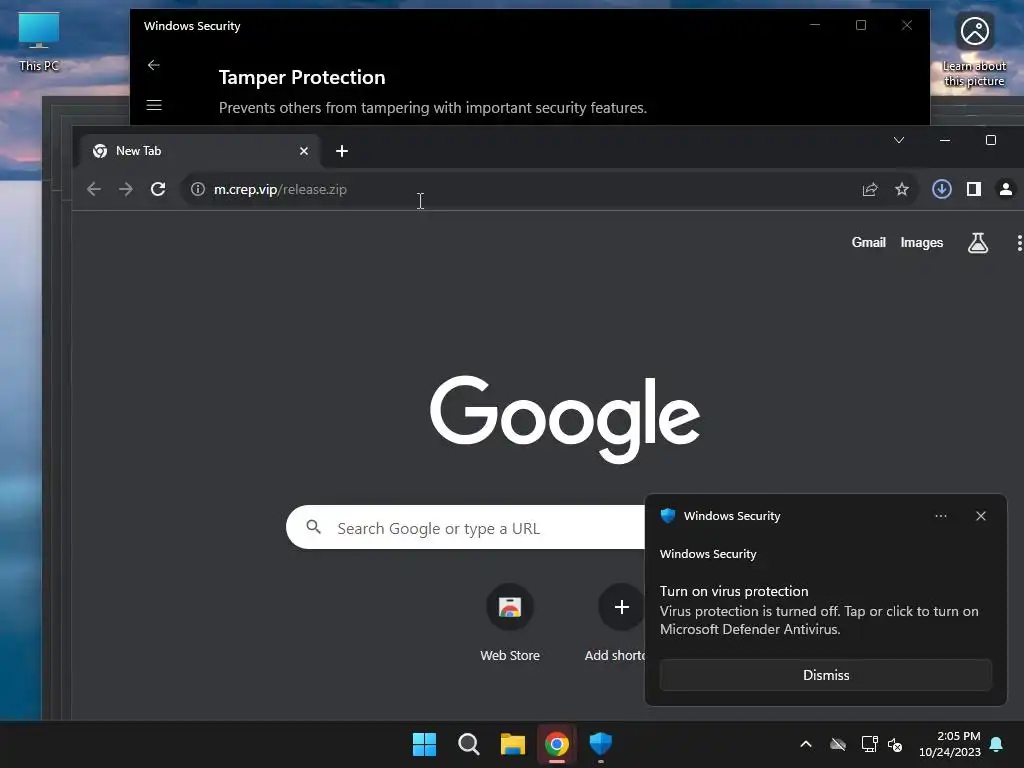
Task: Click the Add shortcut plus button
Action: tap(621, 607)
